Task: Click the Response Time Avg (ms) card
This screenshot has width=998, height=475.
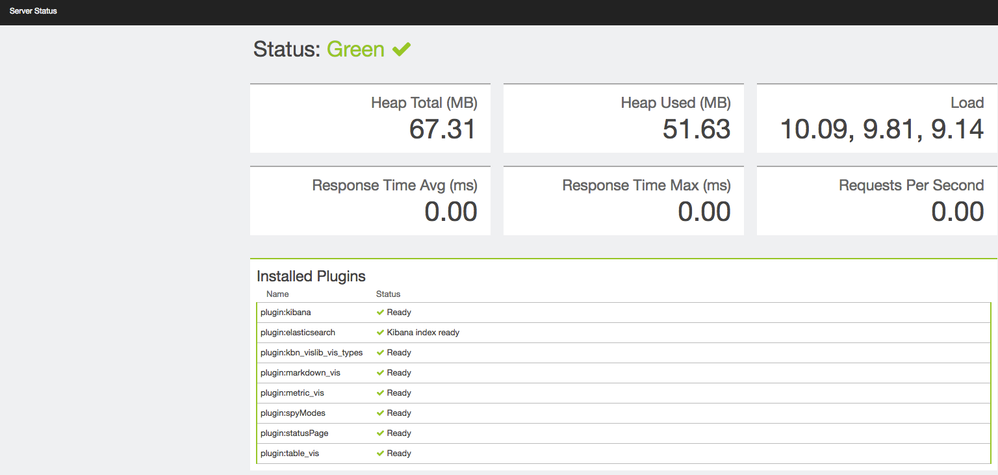Action: tap(369, 200)
